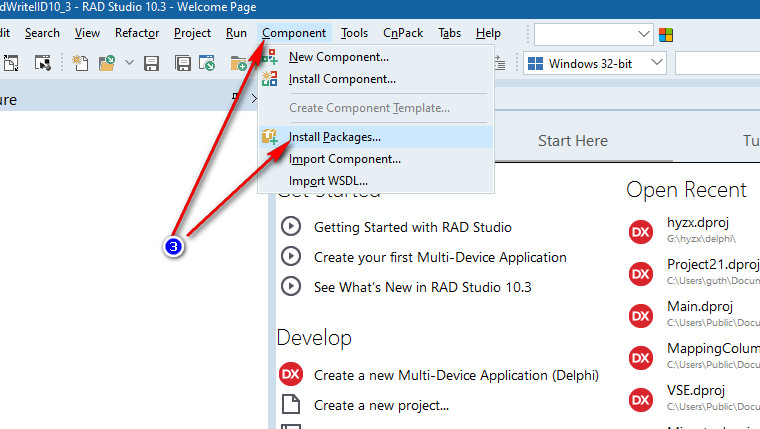Viewport: 760px width, 429px height.
Task: Click play icon beside Getting Started
Action: click(291, 226)
